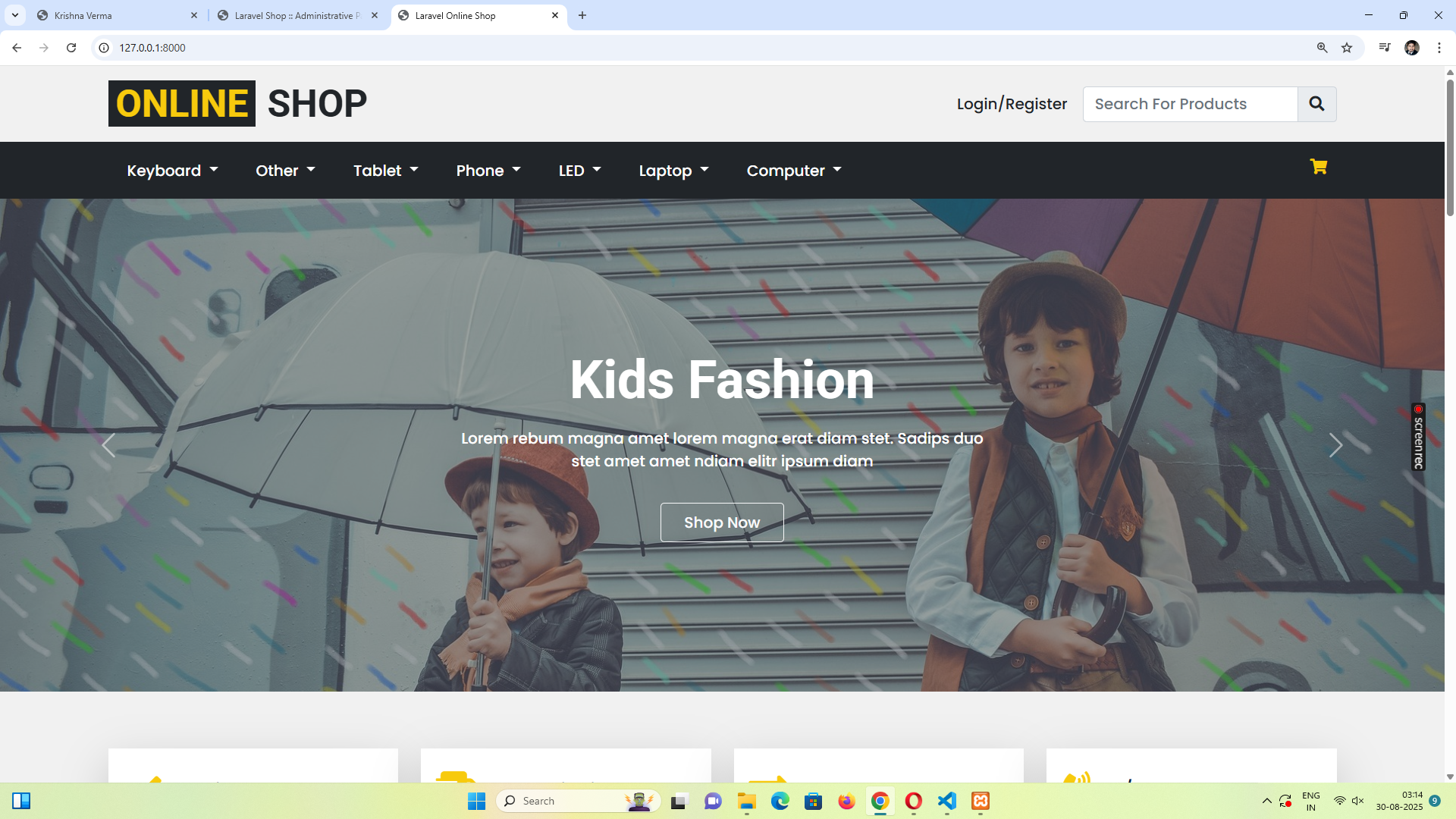Advance to next carousel slide arrow

click(1335, 445)
